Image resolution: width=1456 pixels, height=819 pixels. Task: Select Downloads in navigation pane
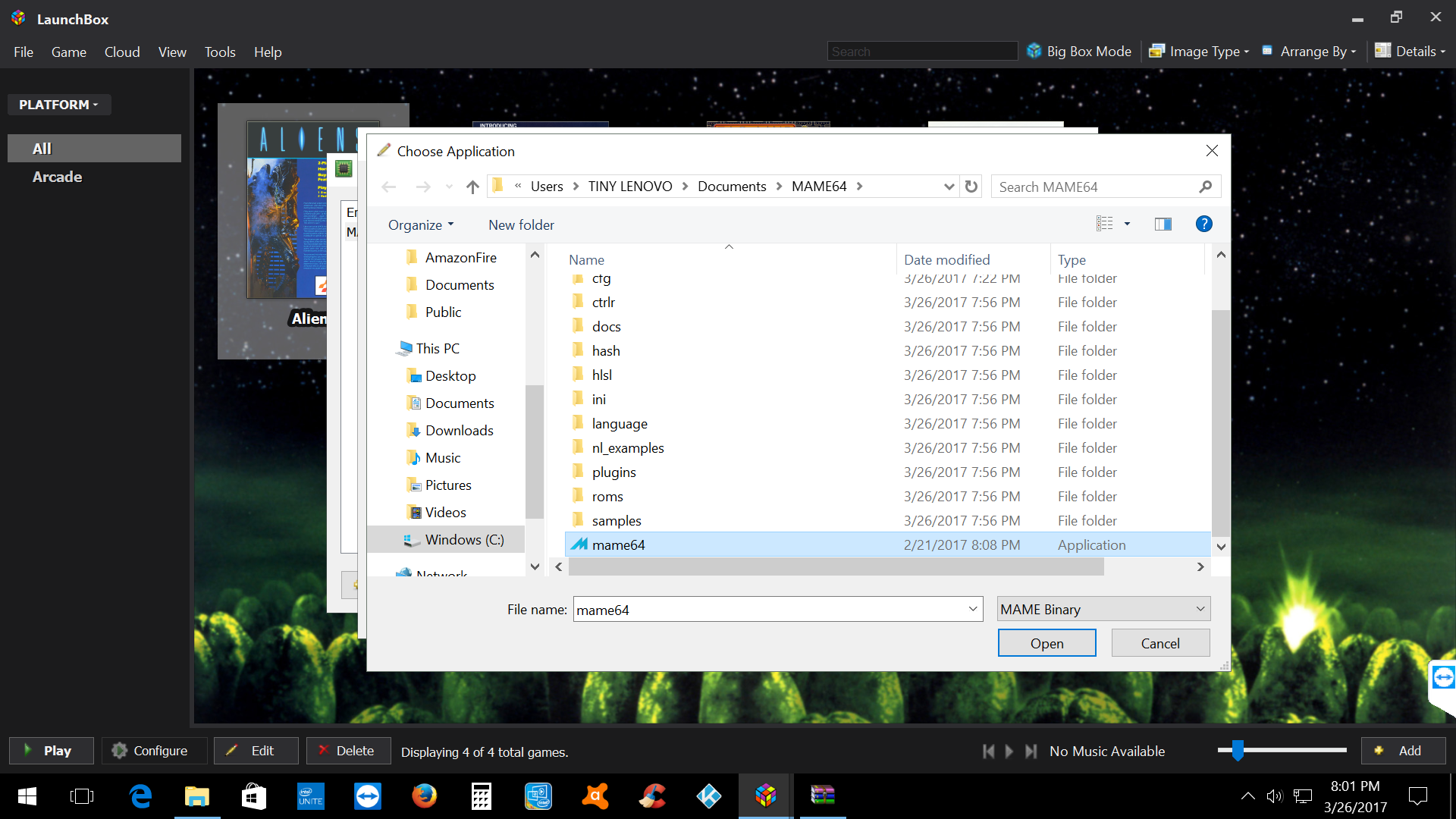click(459, 430)
